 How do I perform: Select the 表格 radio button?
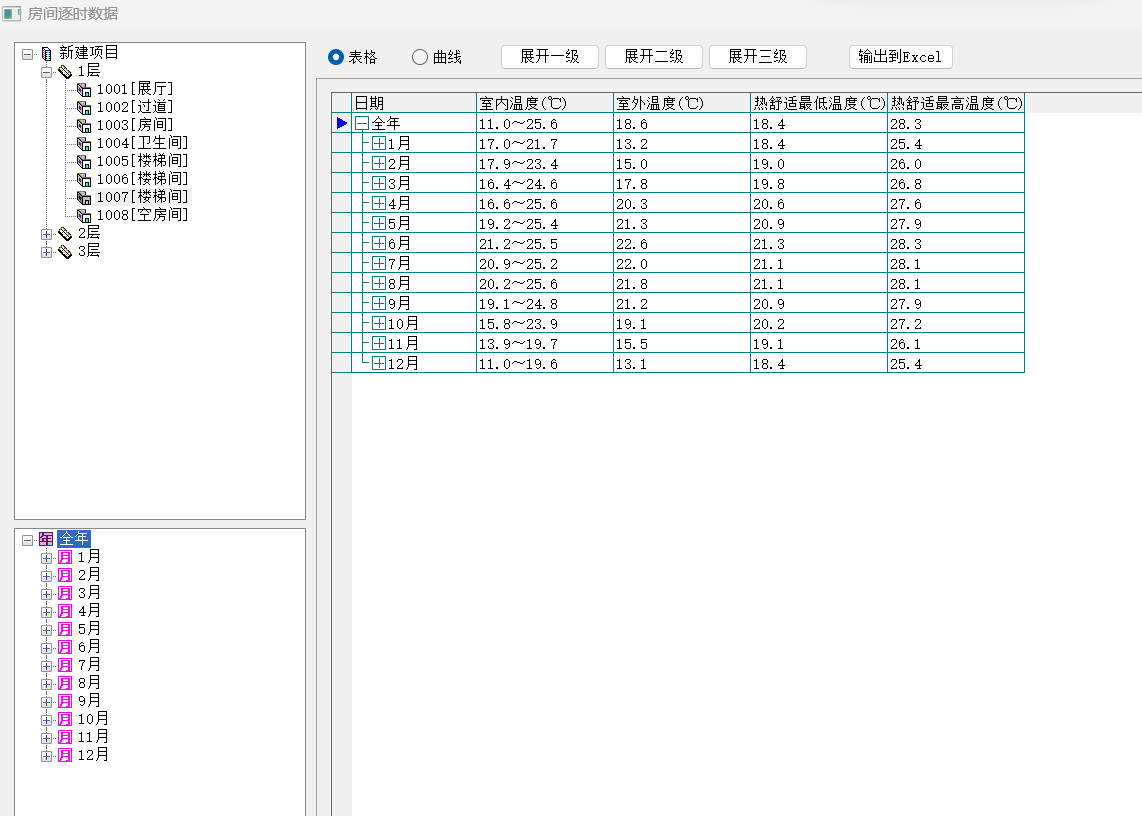[336, 57]
